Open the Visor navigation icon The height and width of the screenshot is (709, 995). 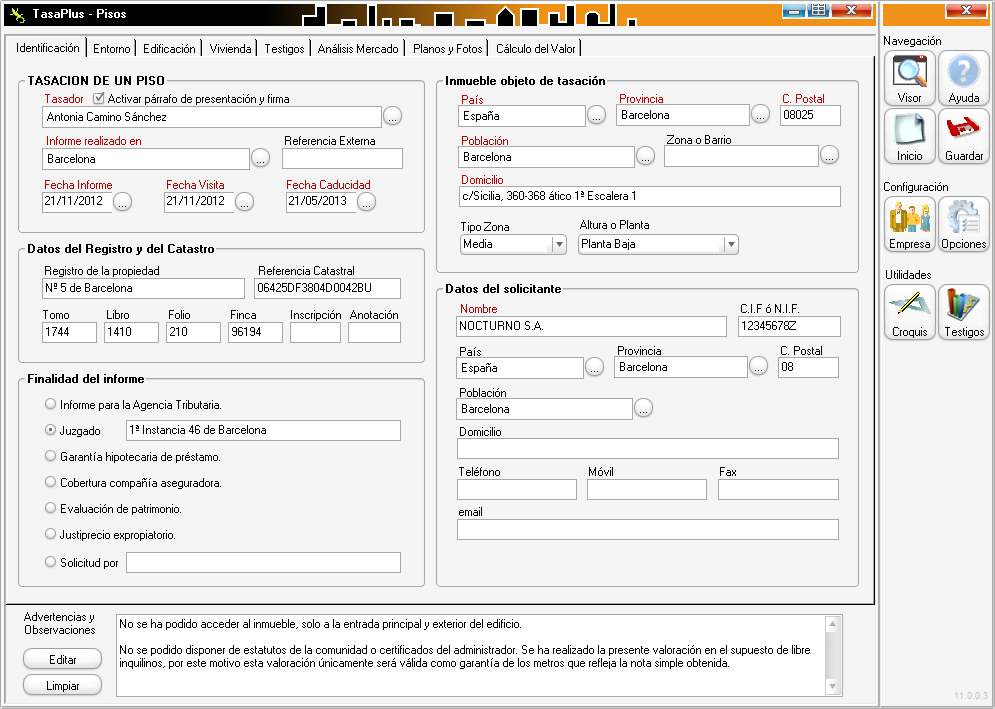[909, 79]
